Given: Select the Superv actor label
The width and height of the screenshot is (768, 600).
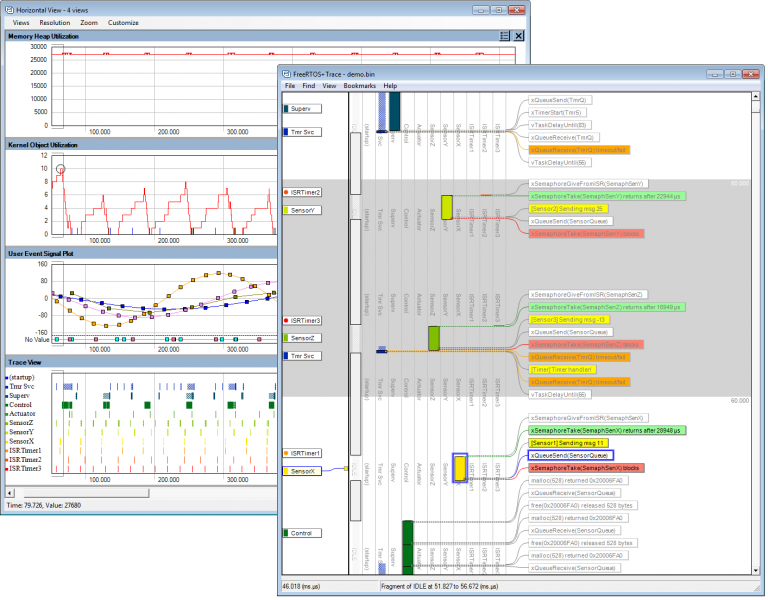Looking at the screenshot, I should tap(302, 109).
